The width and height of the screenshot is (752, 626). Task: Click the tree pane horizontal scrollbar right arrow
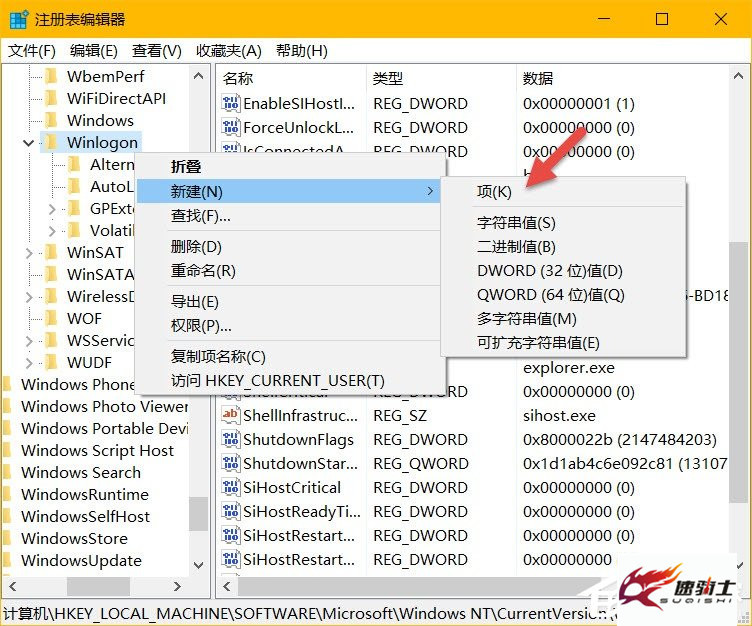point(178,587)
